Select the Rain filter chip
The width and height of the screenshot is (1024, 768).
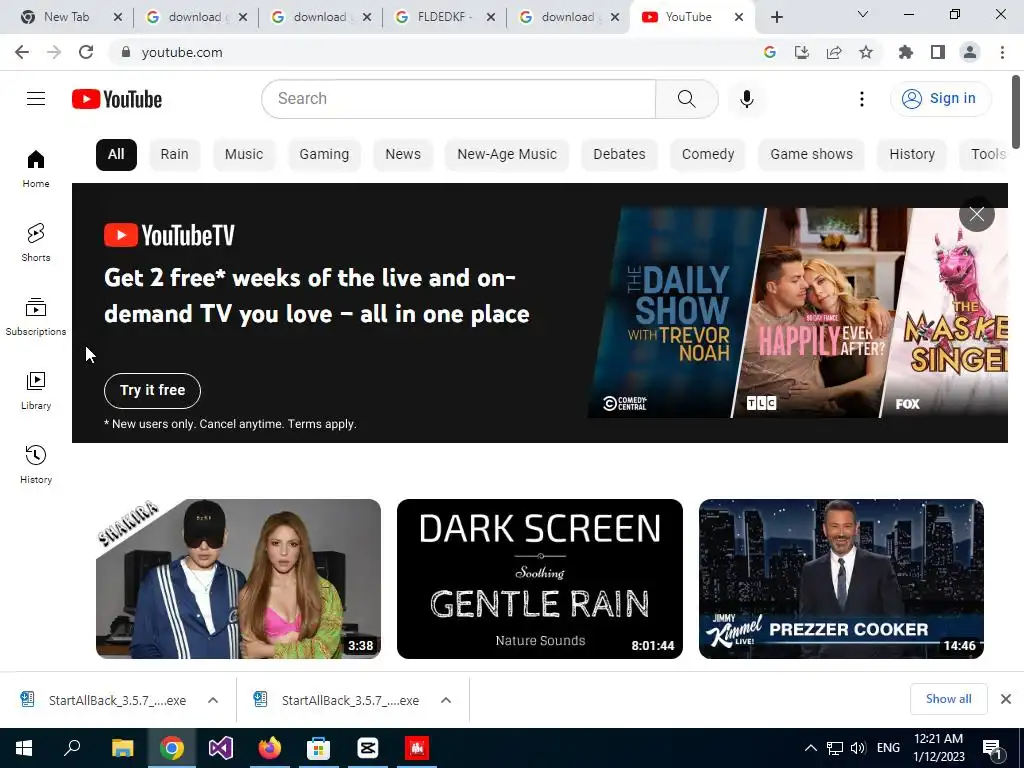[x=174, y=155]
